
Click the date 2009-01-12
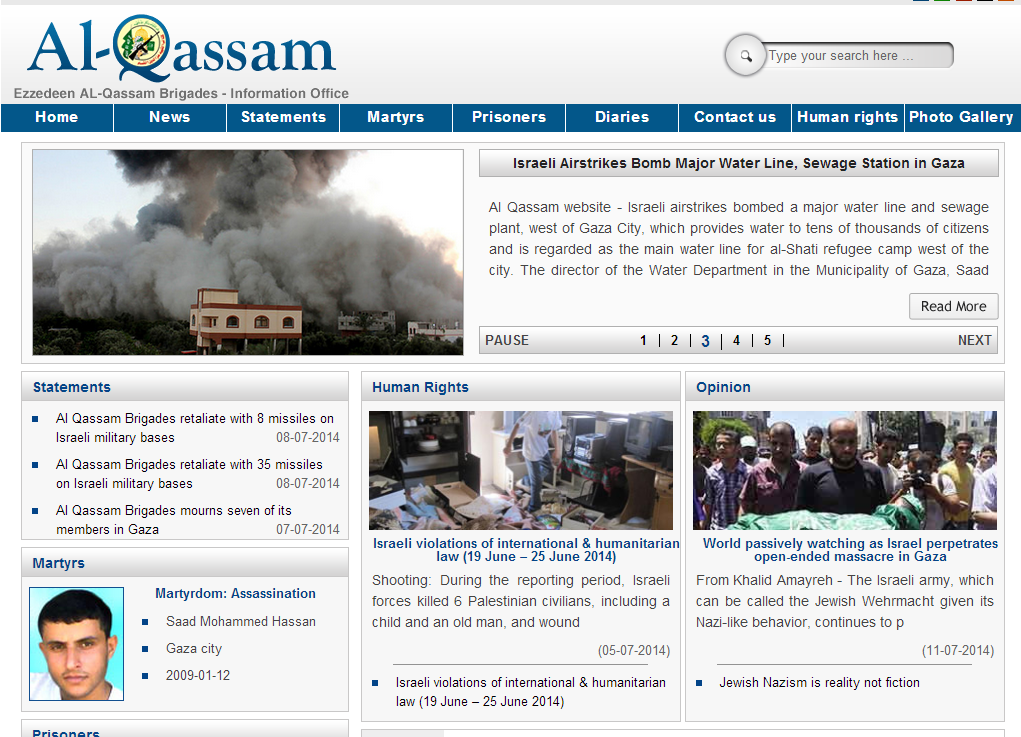point(198,675)
